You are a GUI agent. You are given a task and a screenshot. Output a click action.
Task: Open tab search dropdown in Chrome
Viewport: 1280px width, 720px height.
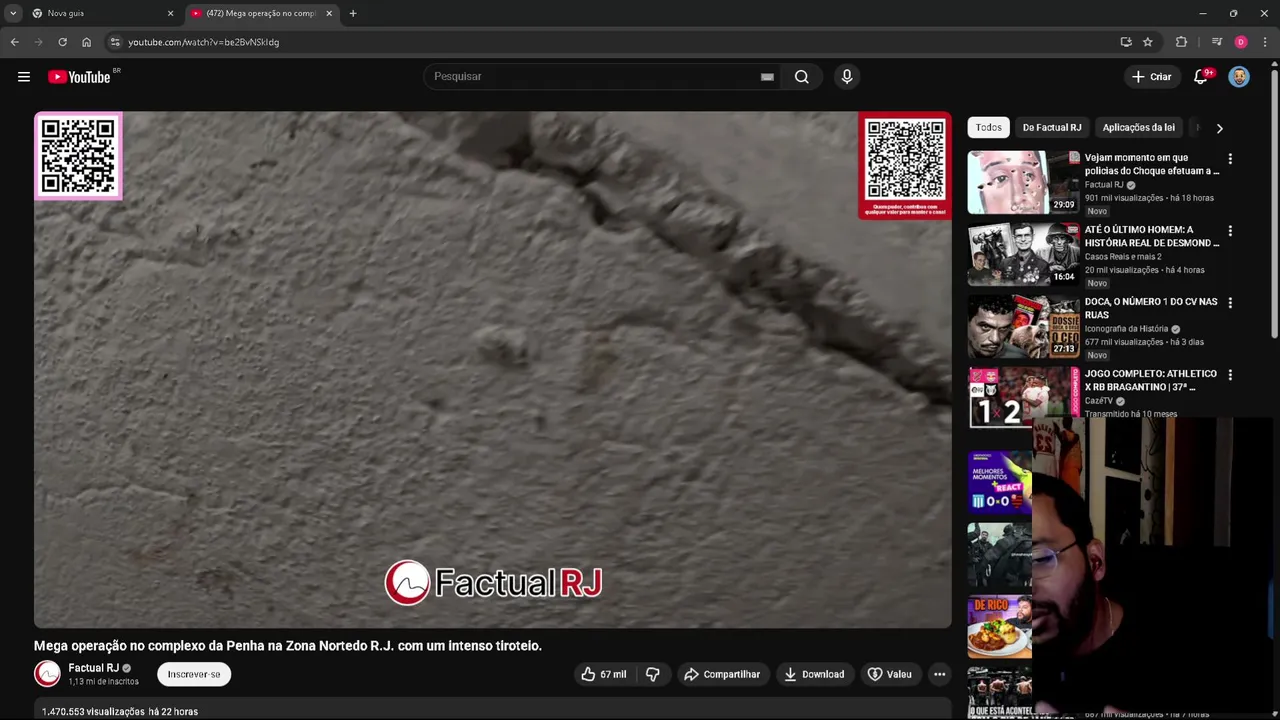tap(13, 13)
